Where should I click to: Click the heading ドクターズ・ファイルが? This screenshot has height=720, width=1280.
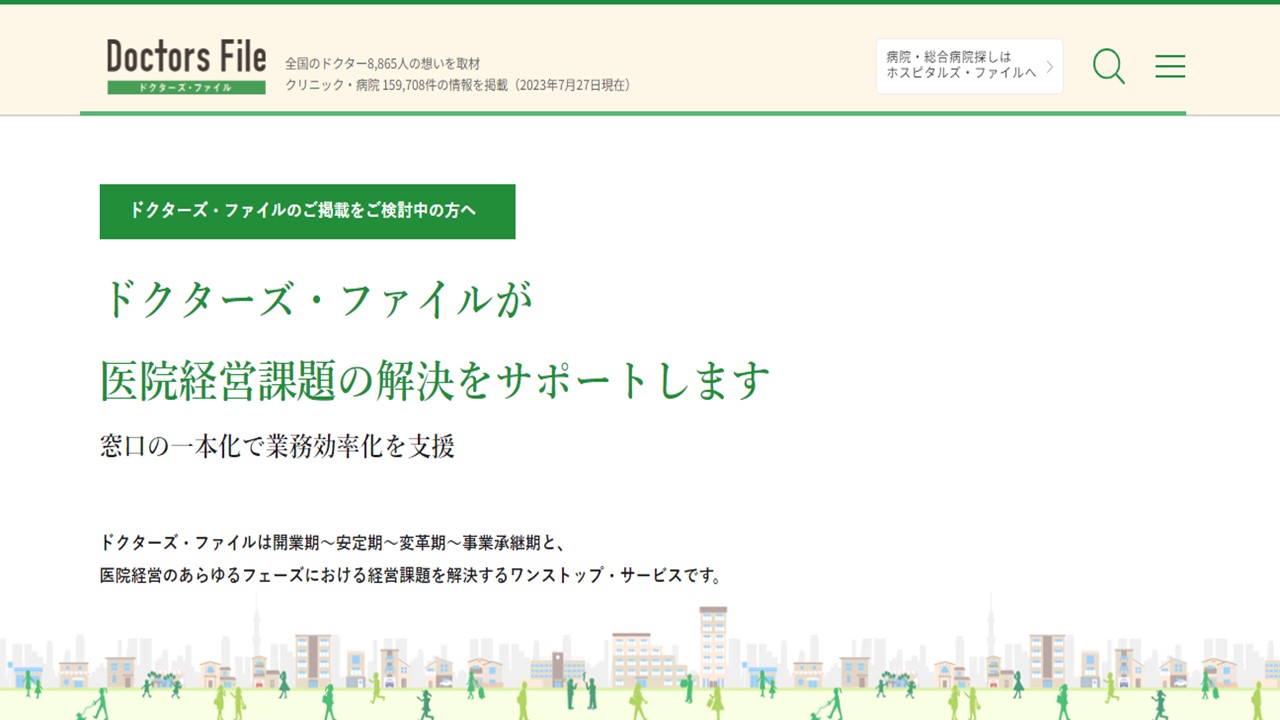(316, 300)
